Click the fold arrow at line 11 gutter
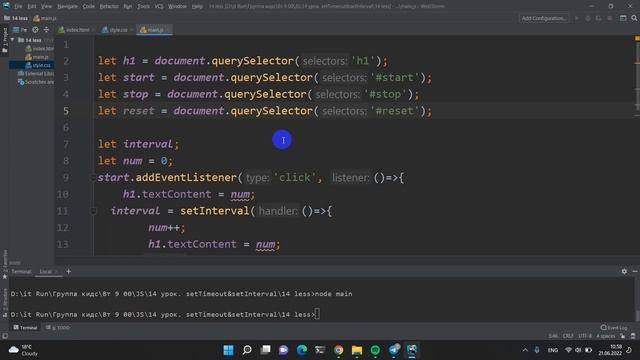640x360 pixels. click(x=93, y=211)
